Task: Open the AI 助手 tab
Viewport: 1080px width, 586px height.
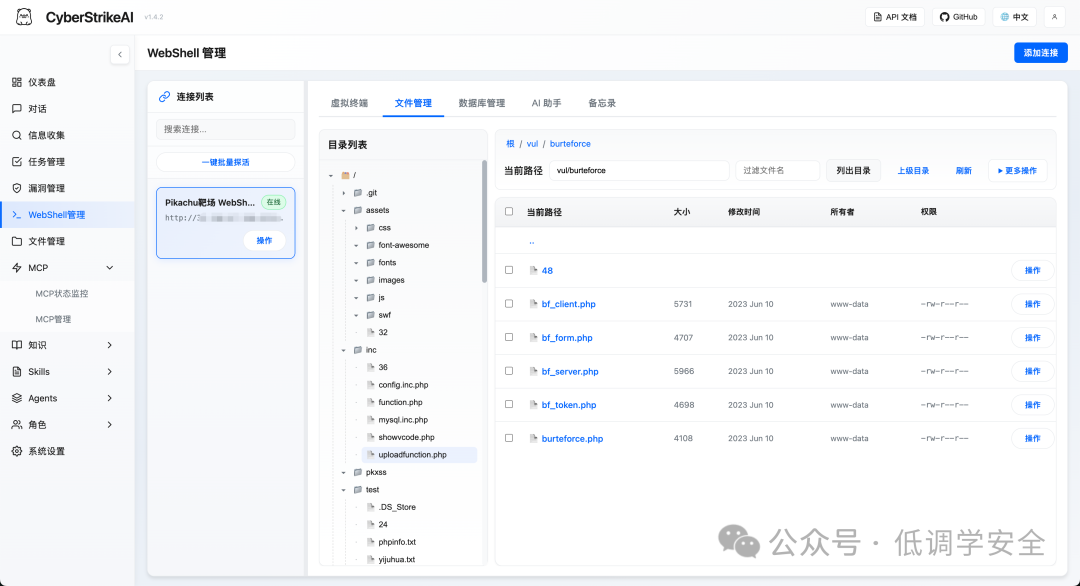Action: 546,103
